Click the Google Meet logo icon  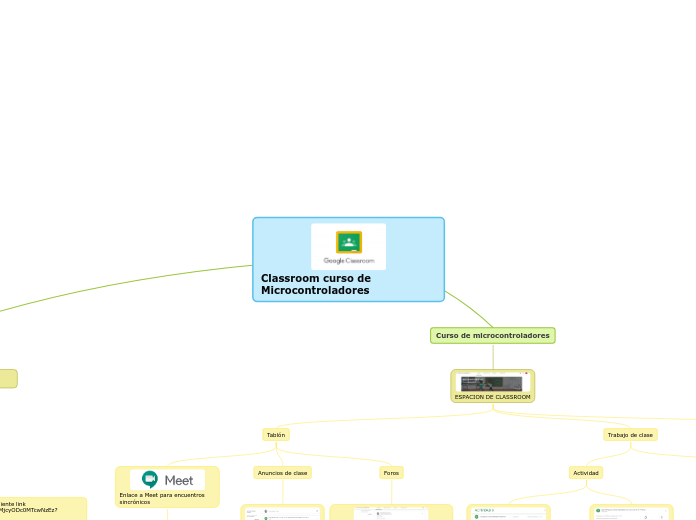[x=167, y=480]
